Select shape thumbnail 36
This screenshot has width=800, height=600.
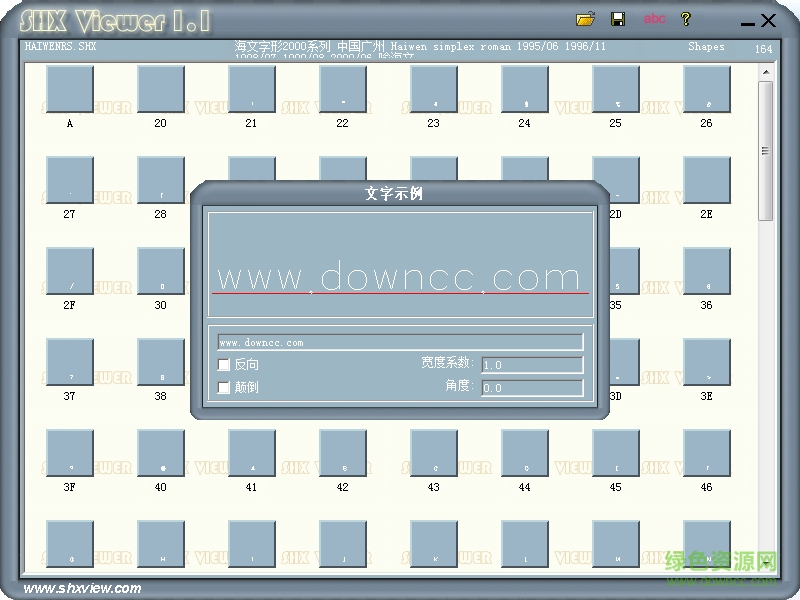click(707, 271)
